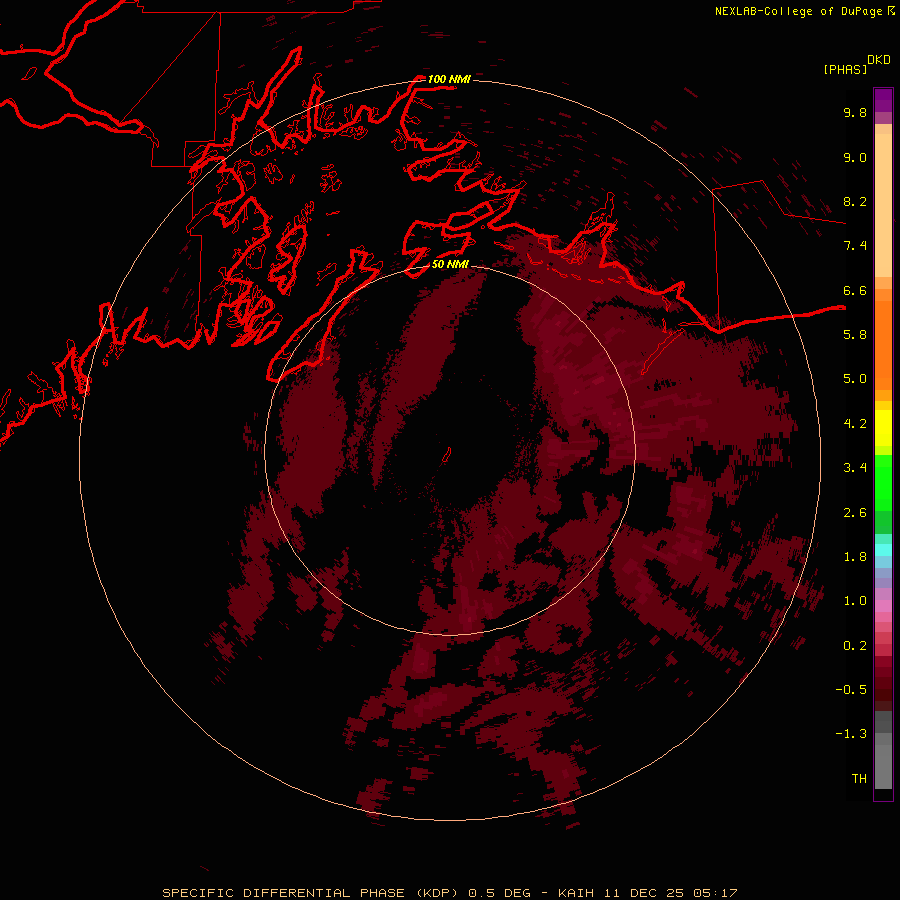Click the 9.0 value on color scale
The image size is (900, 900).
point(855,157)
